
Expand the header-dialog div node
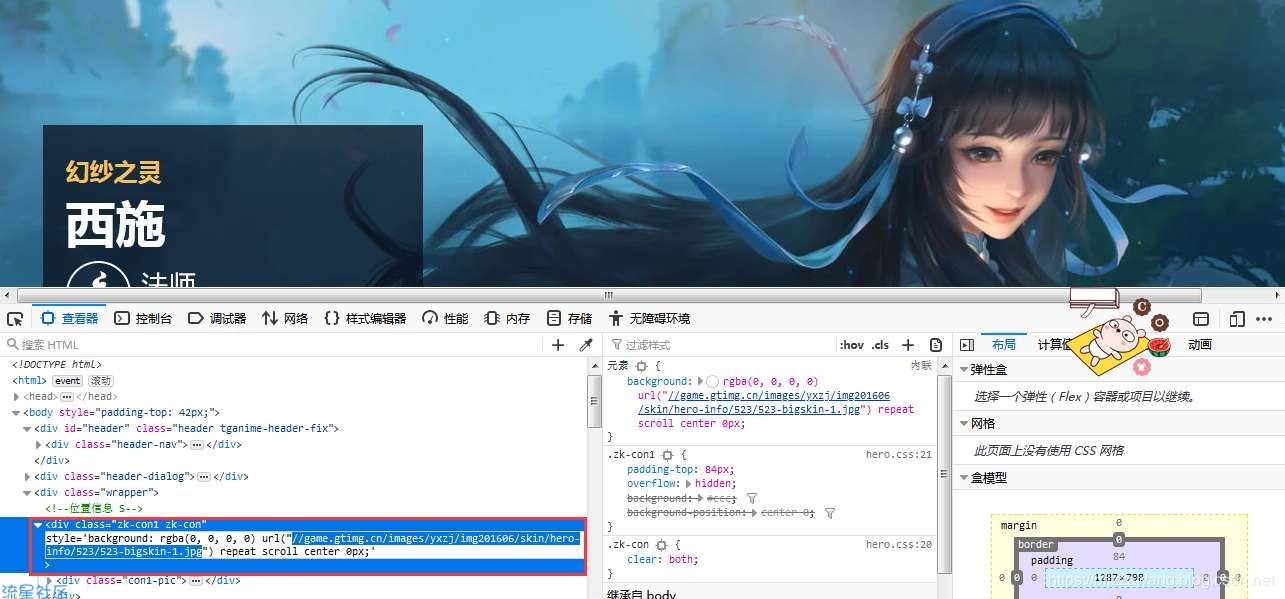click(28, 476)
